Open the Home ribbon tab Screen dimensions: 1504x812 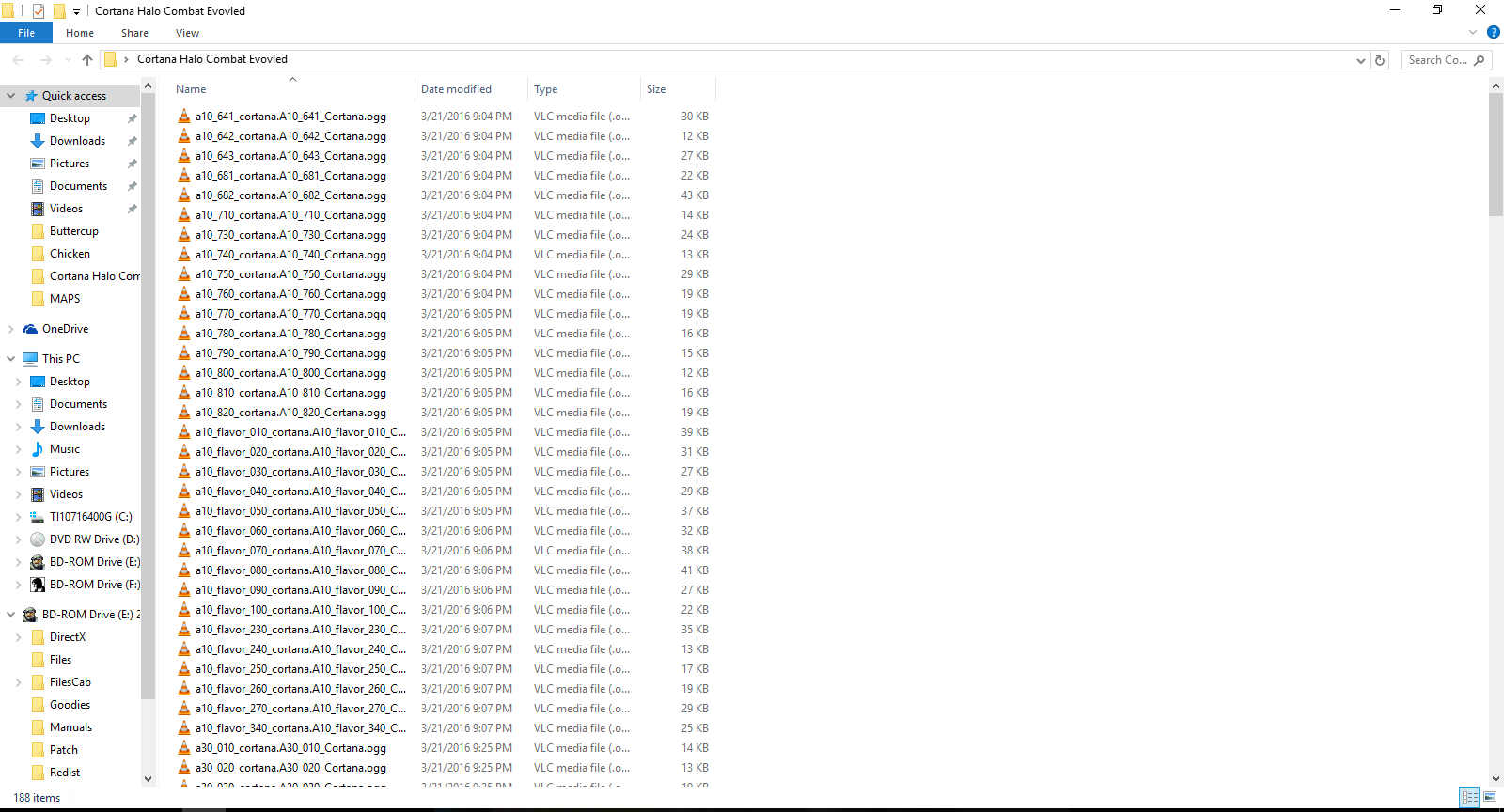[80, 33]
